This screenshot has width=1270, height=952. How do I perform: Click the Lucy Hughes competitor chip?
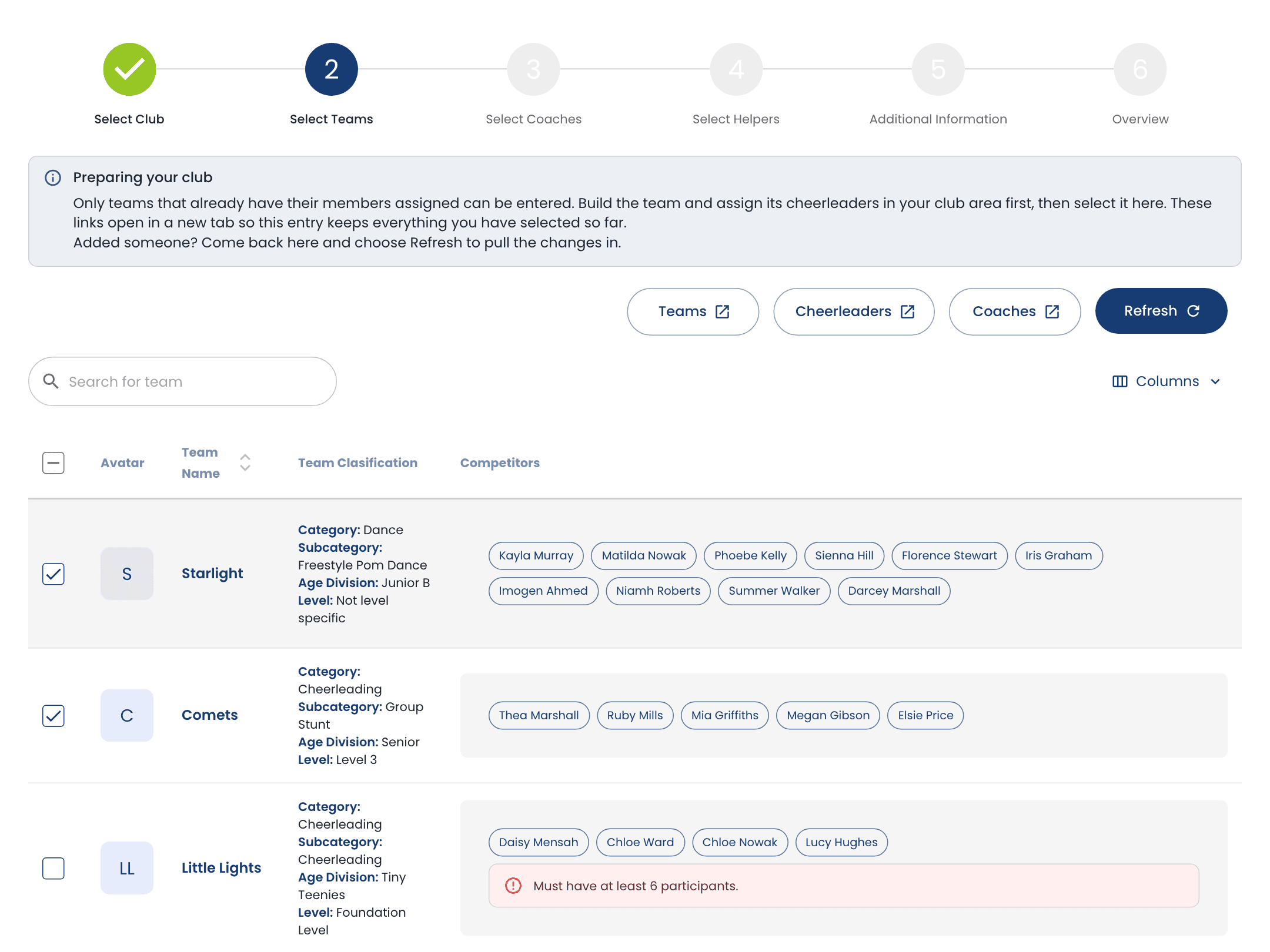point(841,843)
